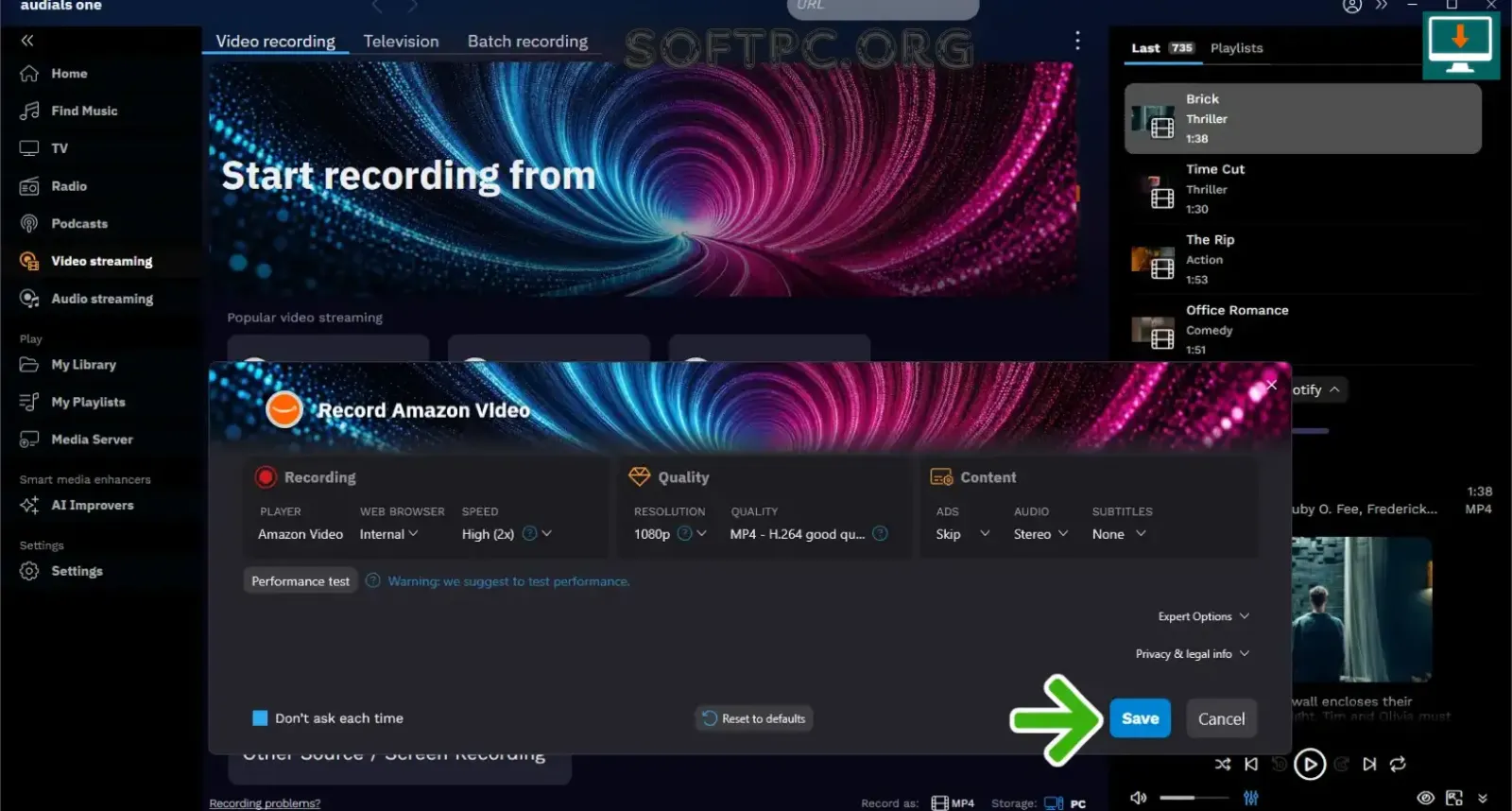Toggle the eye view icon
This screenshot has height=811, width=1512.
pyautogui.click(x=1426, y=798)
